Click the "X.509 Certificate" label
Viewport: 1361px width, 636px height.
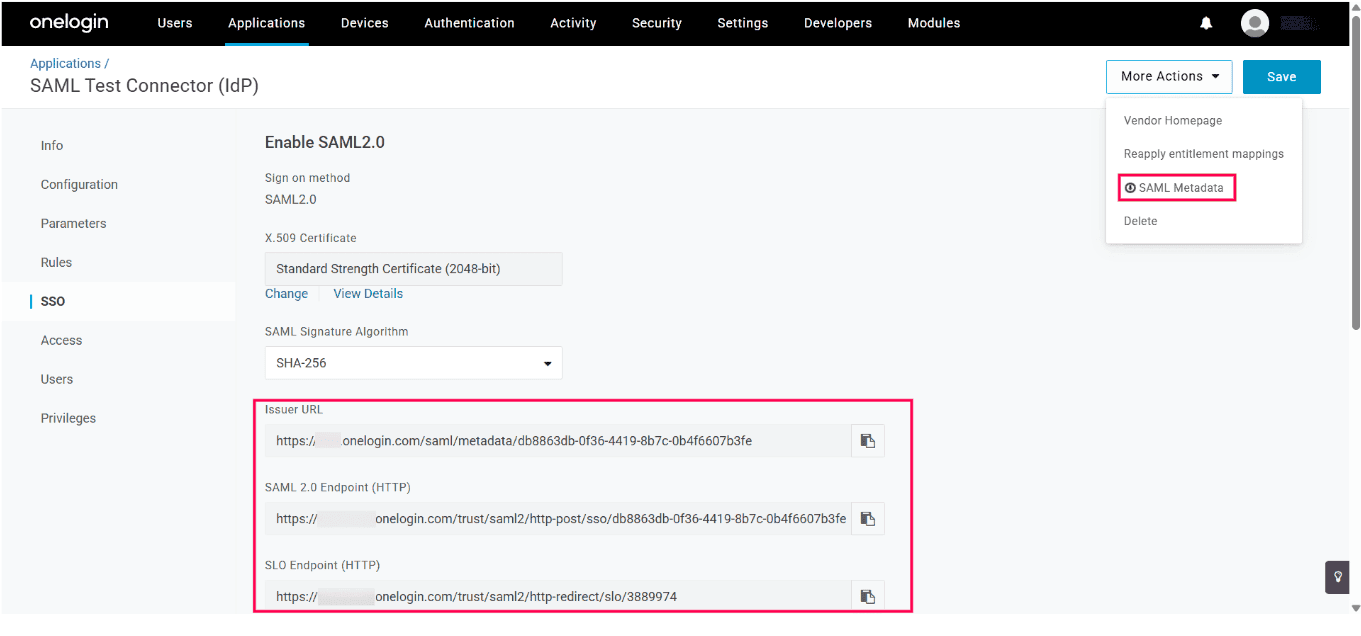click(x=311, y=238)
